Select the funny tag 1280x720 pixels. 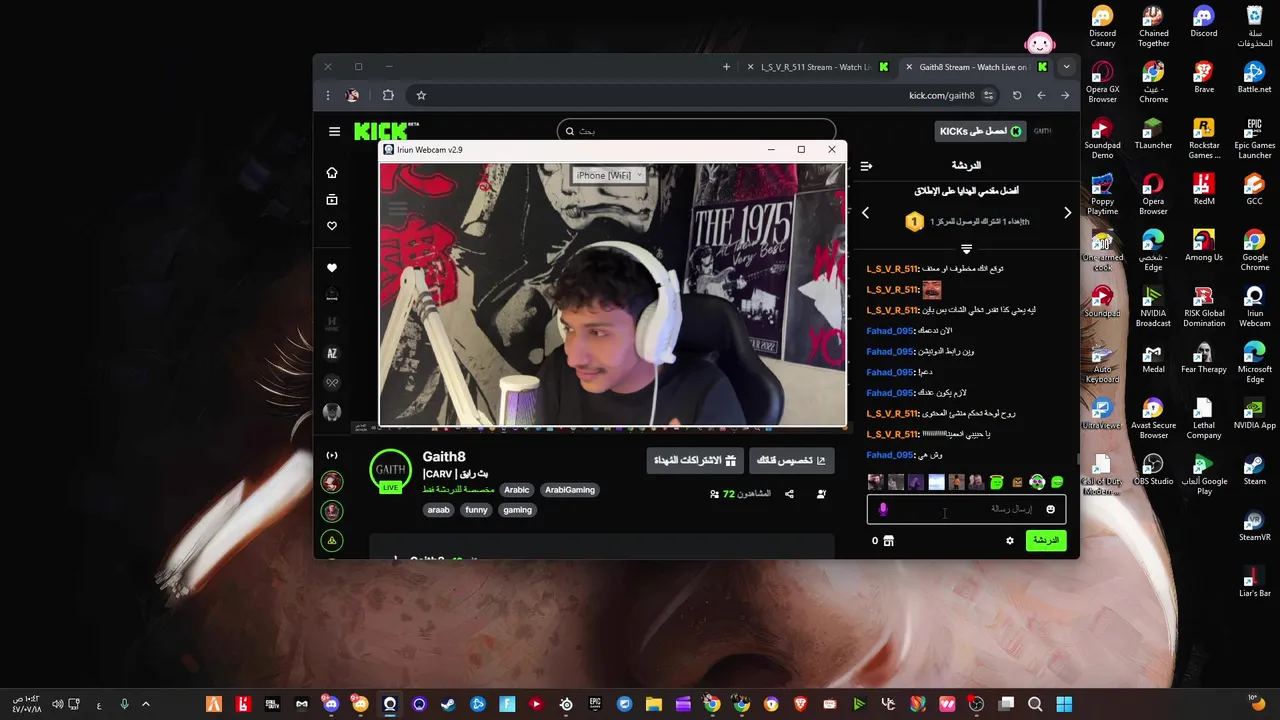pyautogui.click(x=477, y=510)
